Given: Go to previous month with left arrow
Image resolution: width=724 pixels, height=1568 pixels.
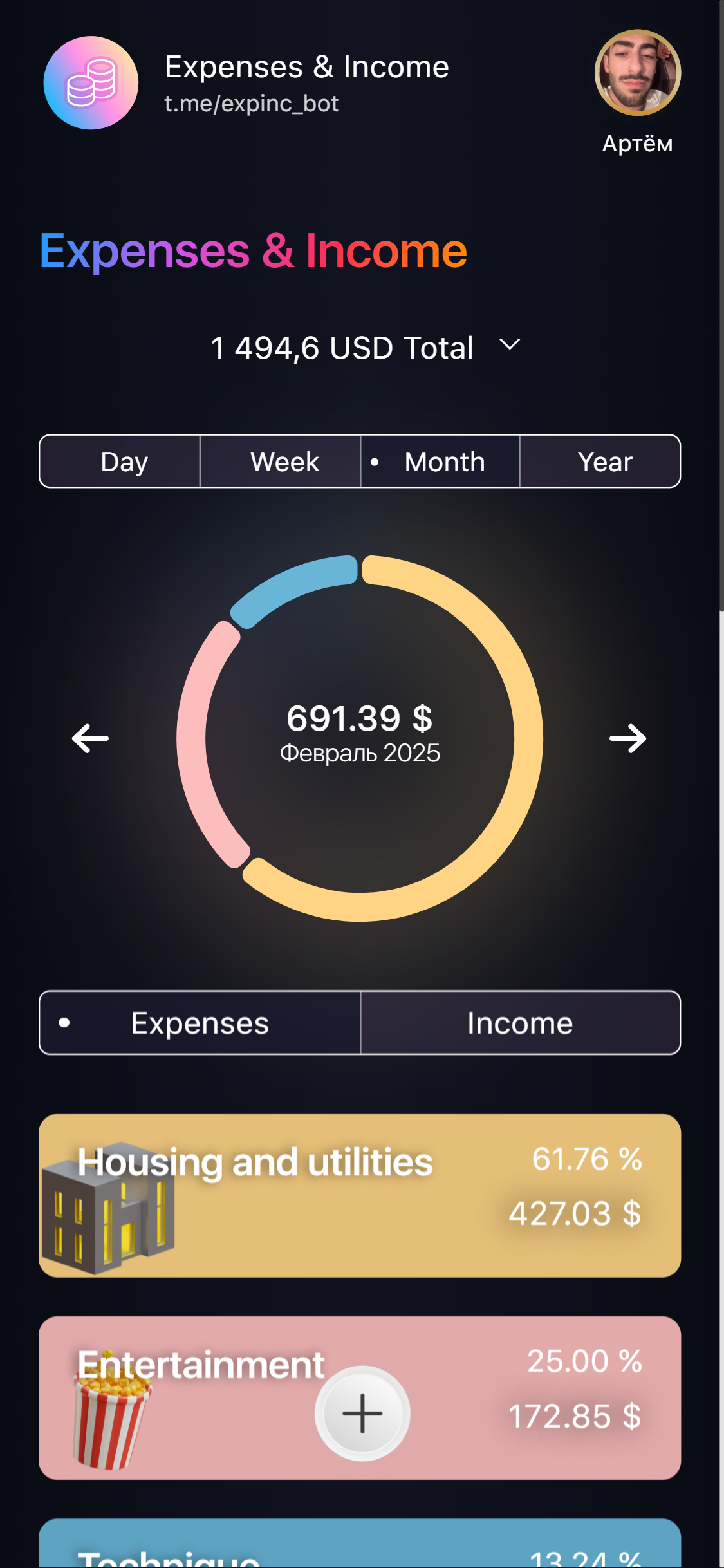Looking at the screenshot, I should click(x=91, y=738).
